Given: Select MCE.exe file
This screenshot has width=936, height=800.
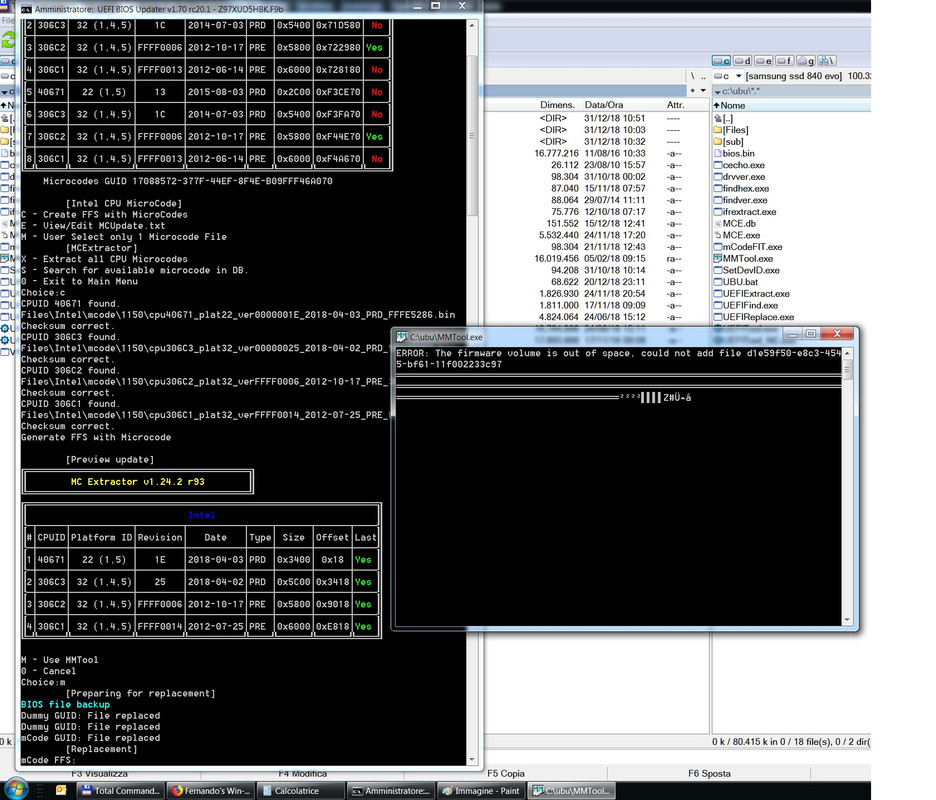Looking at the screenshot, I should point(737,235).
